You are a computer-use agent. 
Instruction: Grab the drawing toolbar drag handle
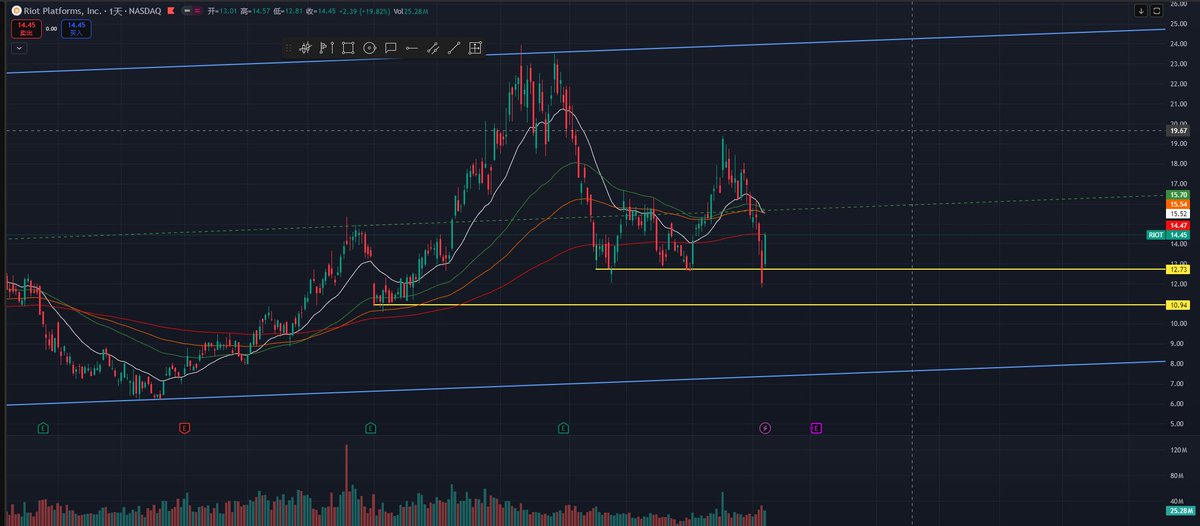[x=290, y=47]
